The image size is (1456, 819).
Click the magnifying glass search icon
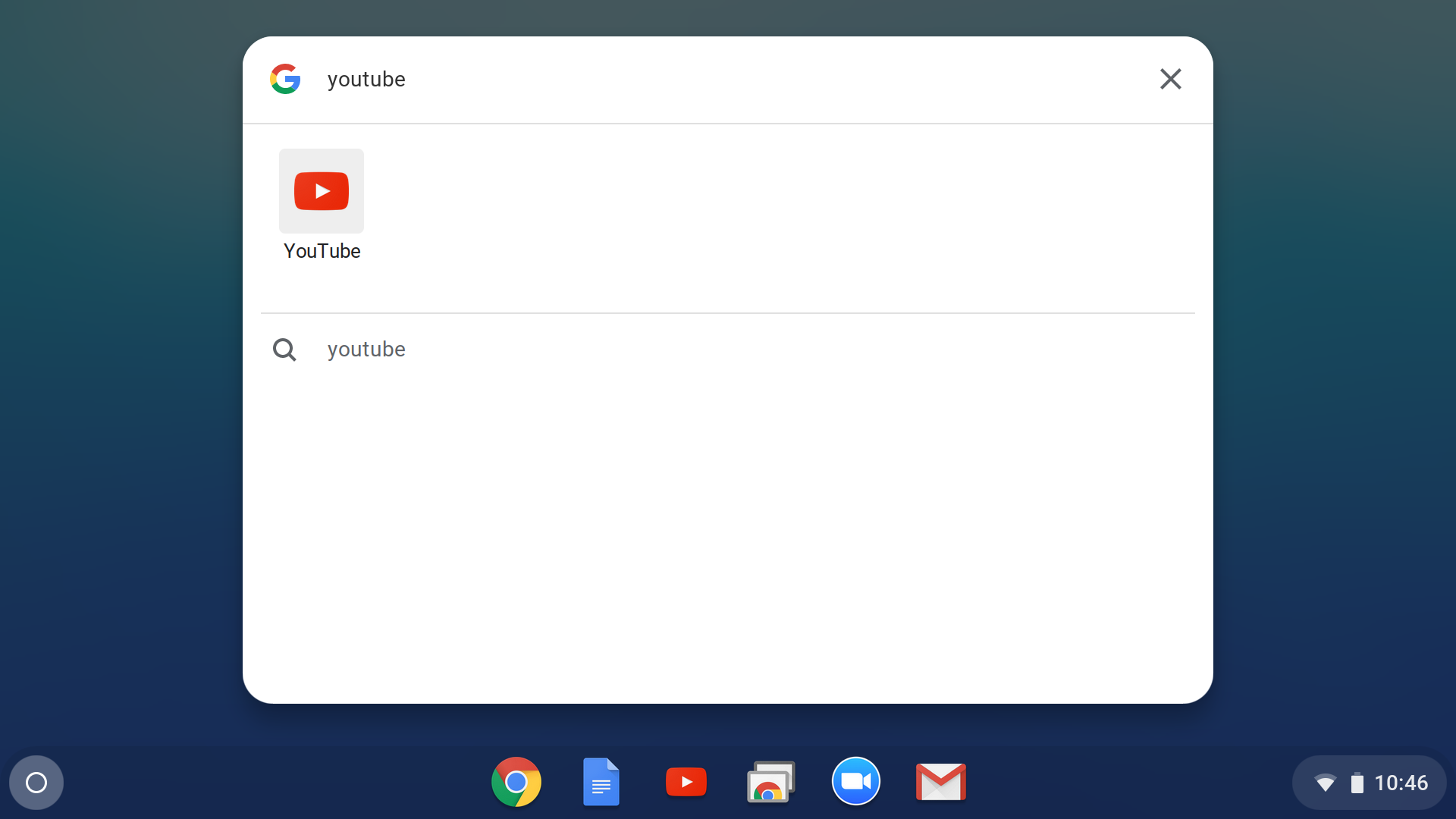point(284,350)
